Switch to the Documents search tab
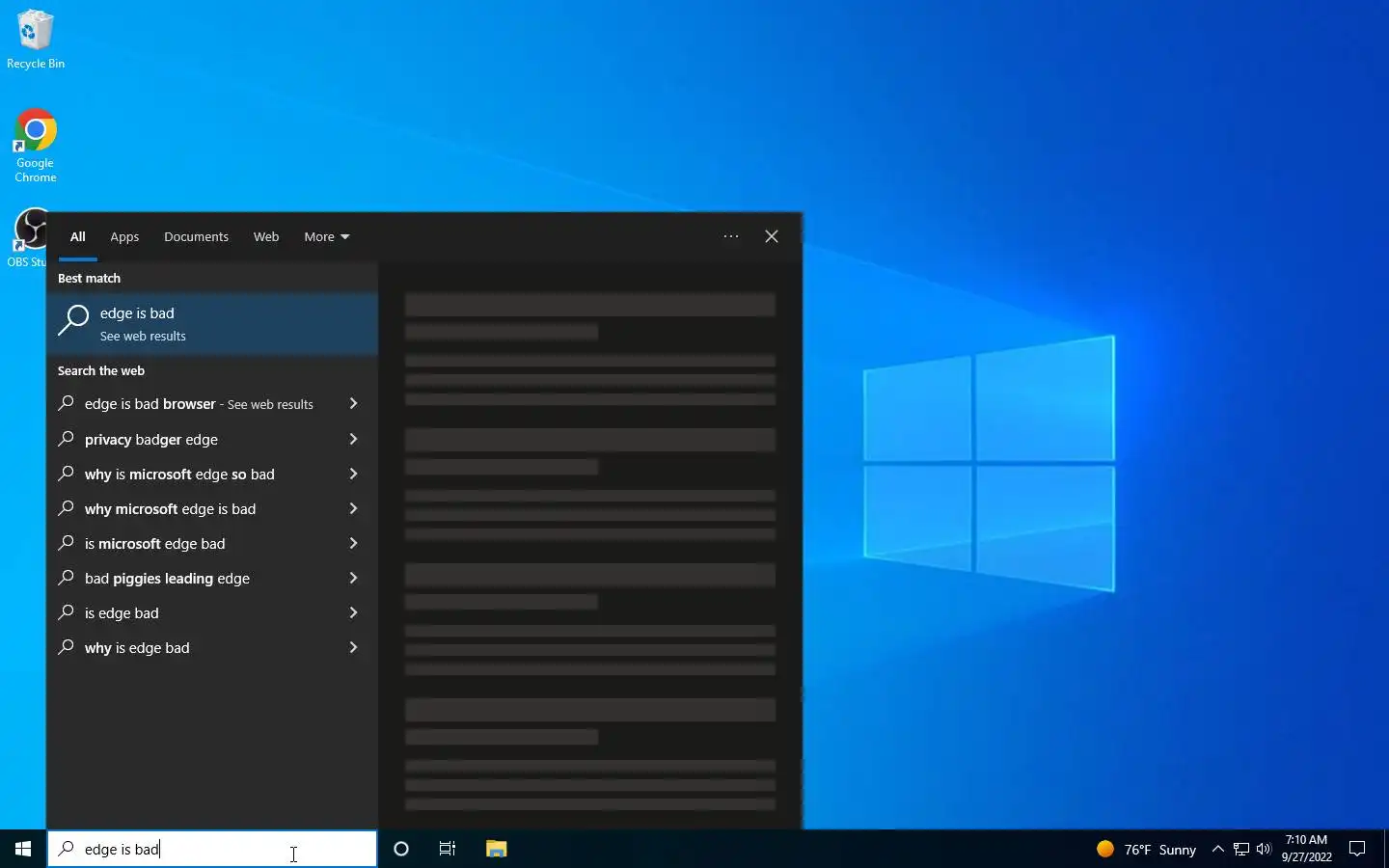 [196, 236]
